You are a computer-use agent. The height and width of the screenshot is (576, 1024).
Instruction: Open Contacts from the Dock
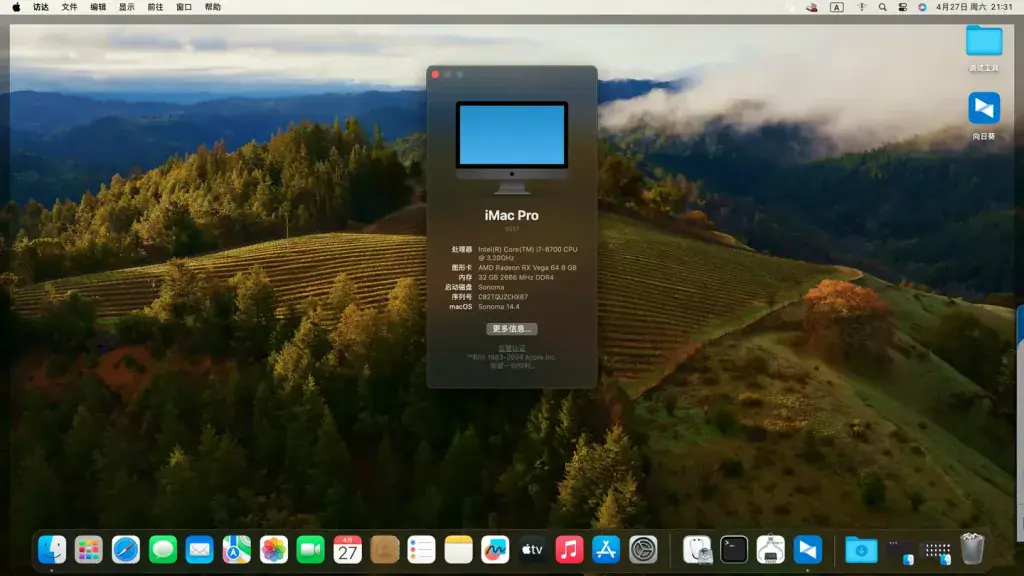coord(385,550)
